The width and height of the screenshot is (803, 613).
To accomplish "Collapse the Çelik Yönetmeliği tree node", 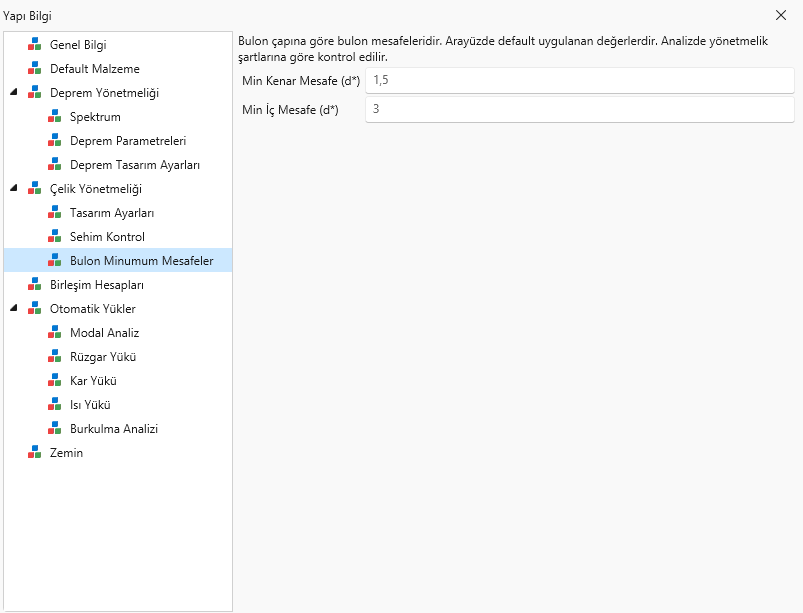I will 14,188.
